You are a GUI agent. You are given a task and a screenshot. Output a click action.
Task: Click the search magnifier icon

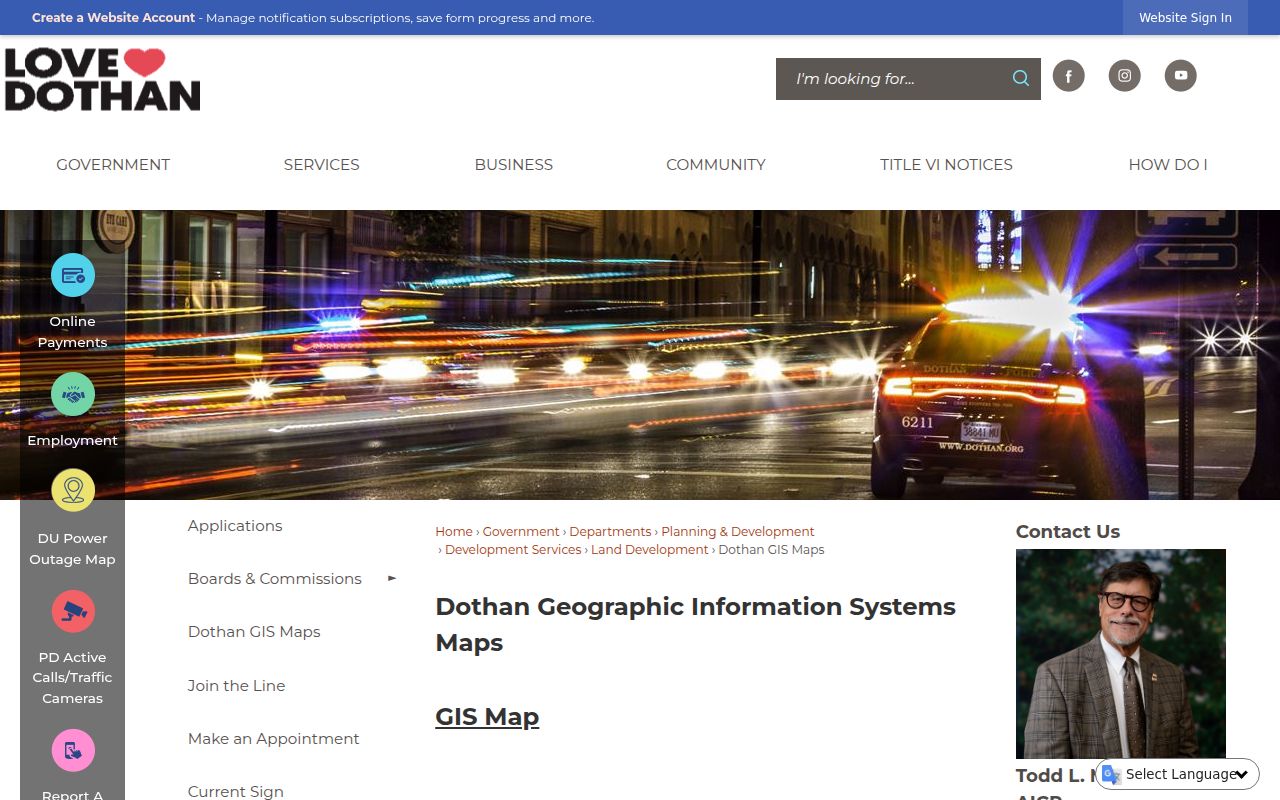point(1020,78)
